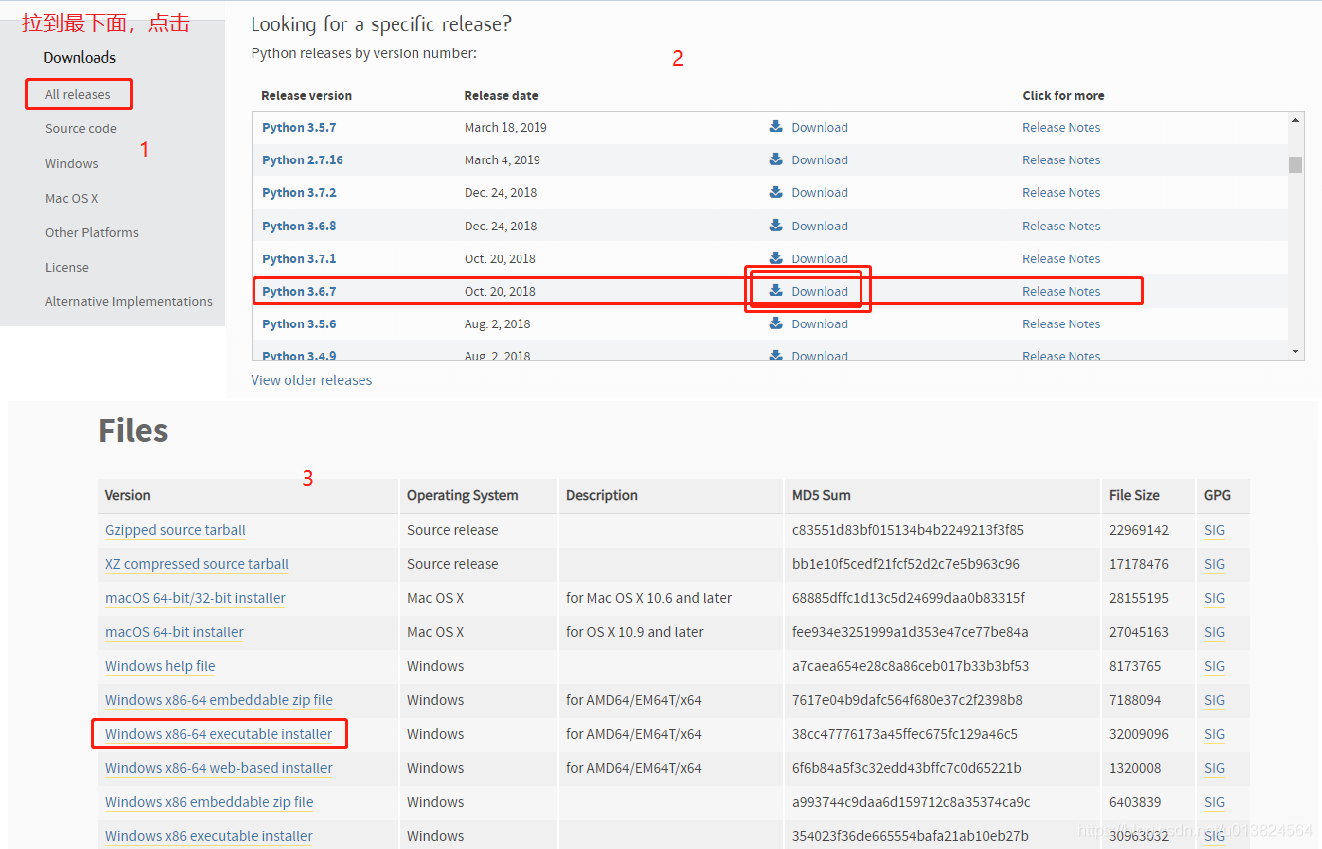Image resolution: width=1322 pixels, height=849 pixels.
Task: Download Gzipped source tarball
Action: 175,530
